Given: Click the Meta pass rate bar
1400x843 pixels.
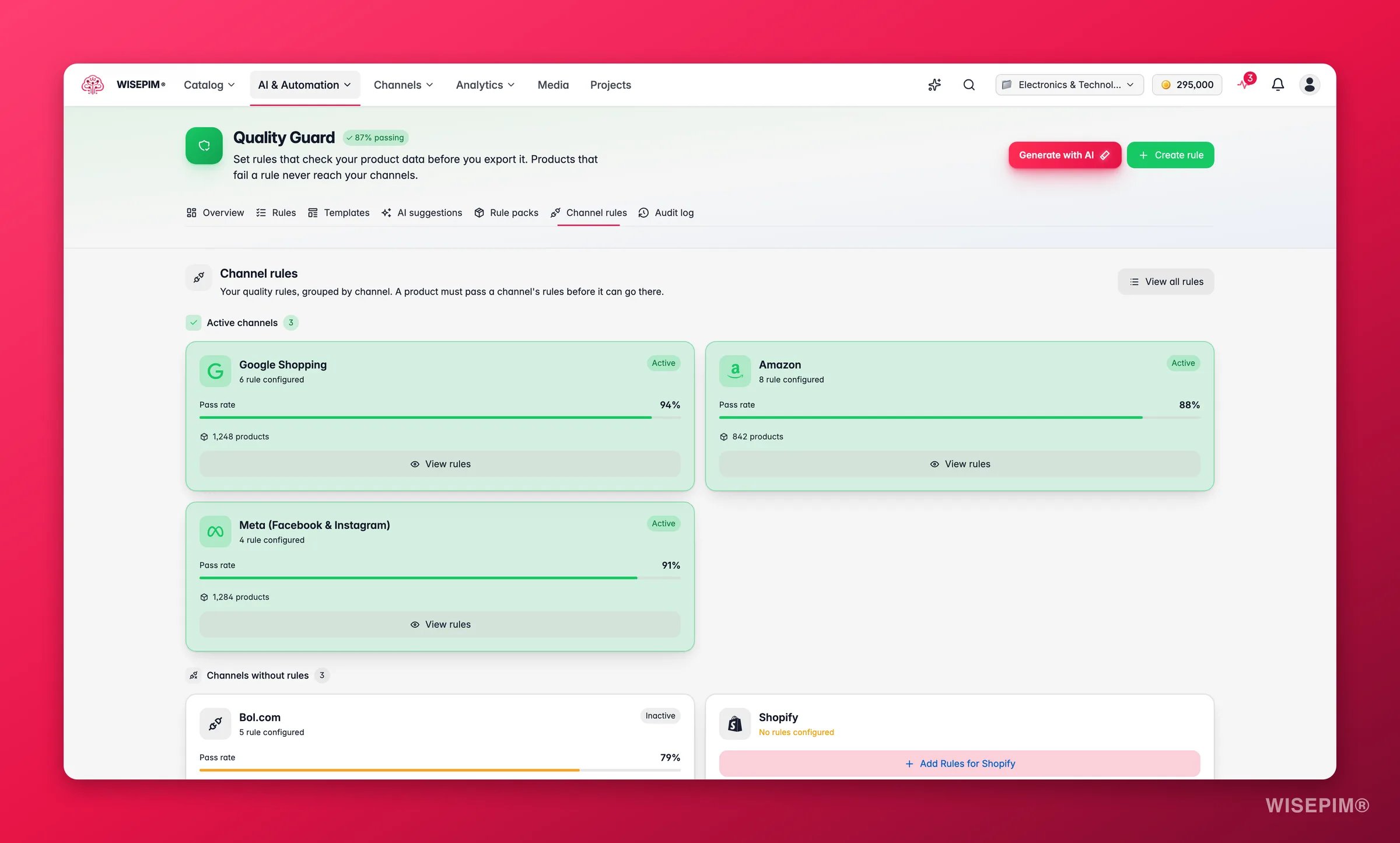Looking at the screenshot, I should click(440, 578).
